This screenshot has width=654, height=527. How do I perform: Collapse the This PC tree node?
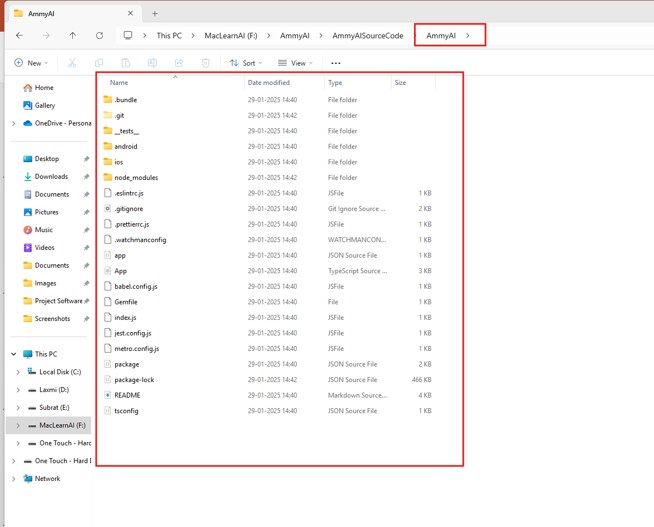(14, 354)
